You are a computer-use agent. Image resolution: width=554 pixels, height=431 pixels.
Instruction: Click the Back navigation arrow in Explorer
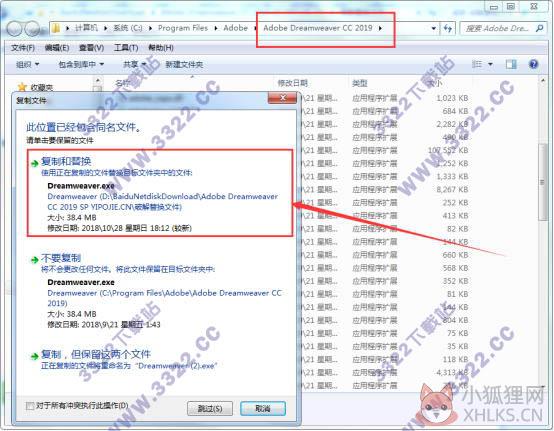pyautogui.click(x=14, y=29)
